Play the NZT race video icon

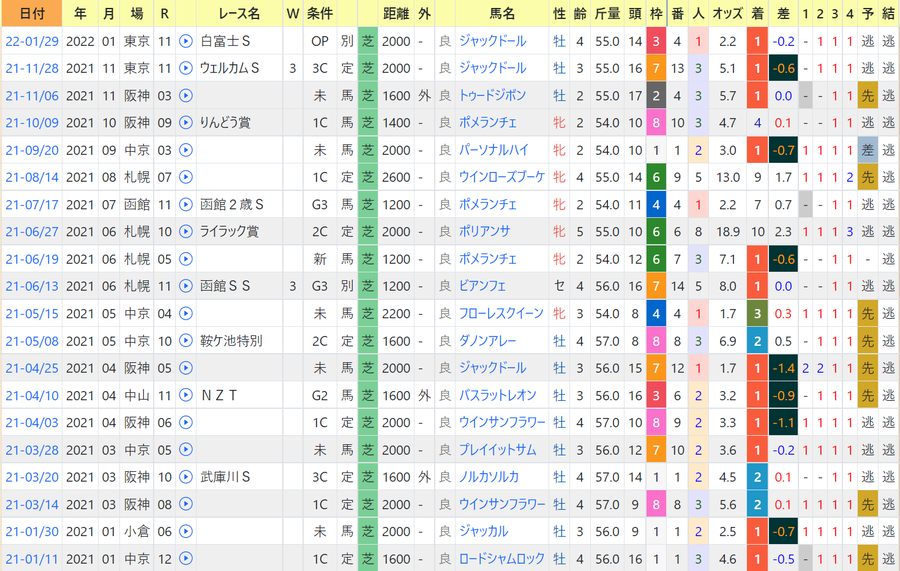click(185, 395)
